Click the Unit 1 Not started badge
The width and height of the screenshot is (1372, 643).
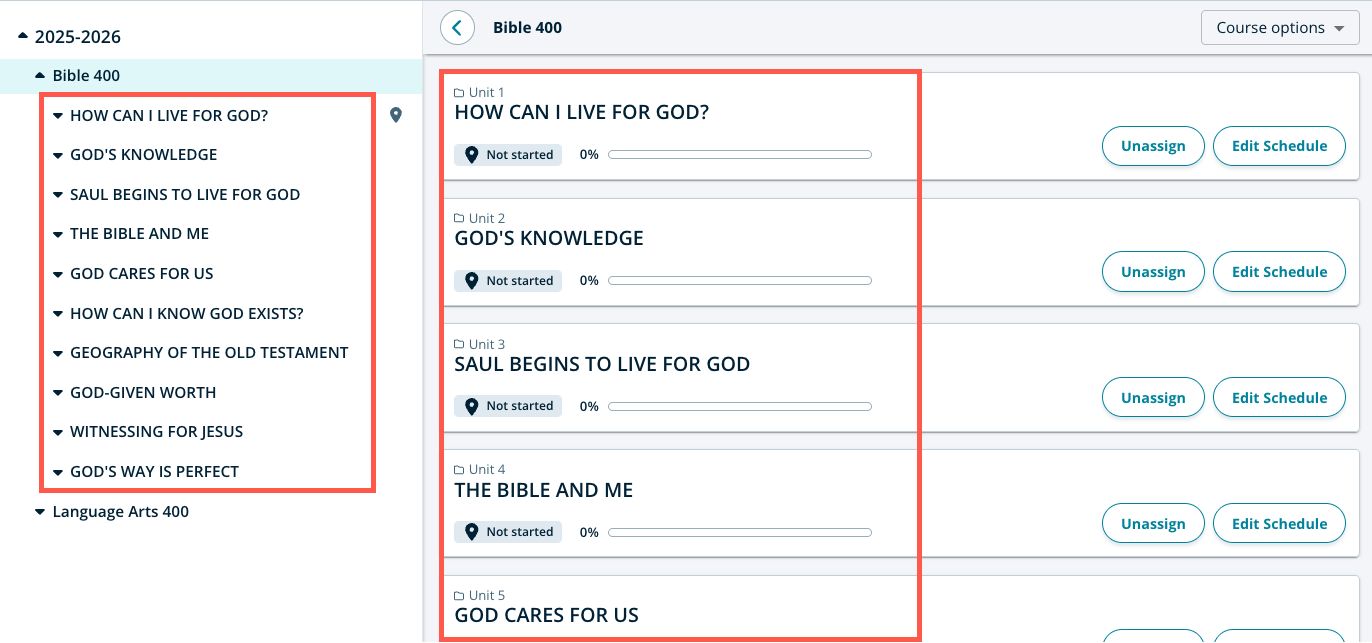click(509, 155)
